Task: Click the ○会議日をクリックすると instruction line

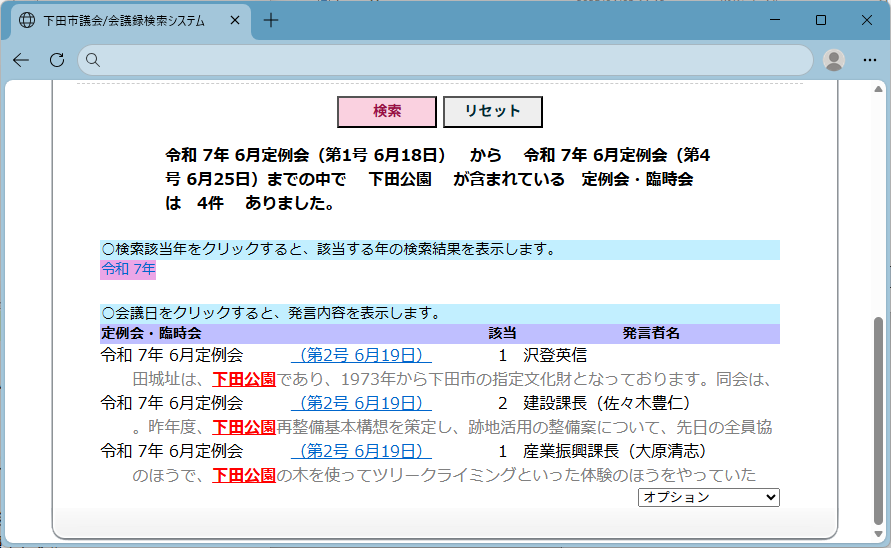Action: pos(440,313)
